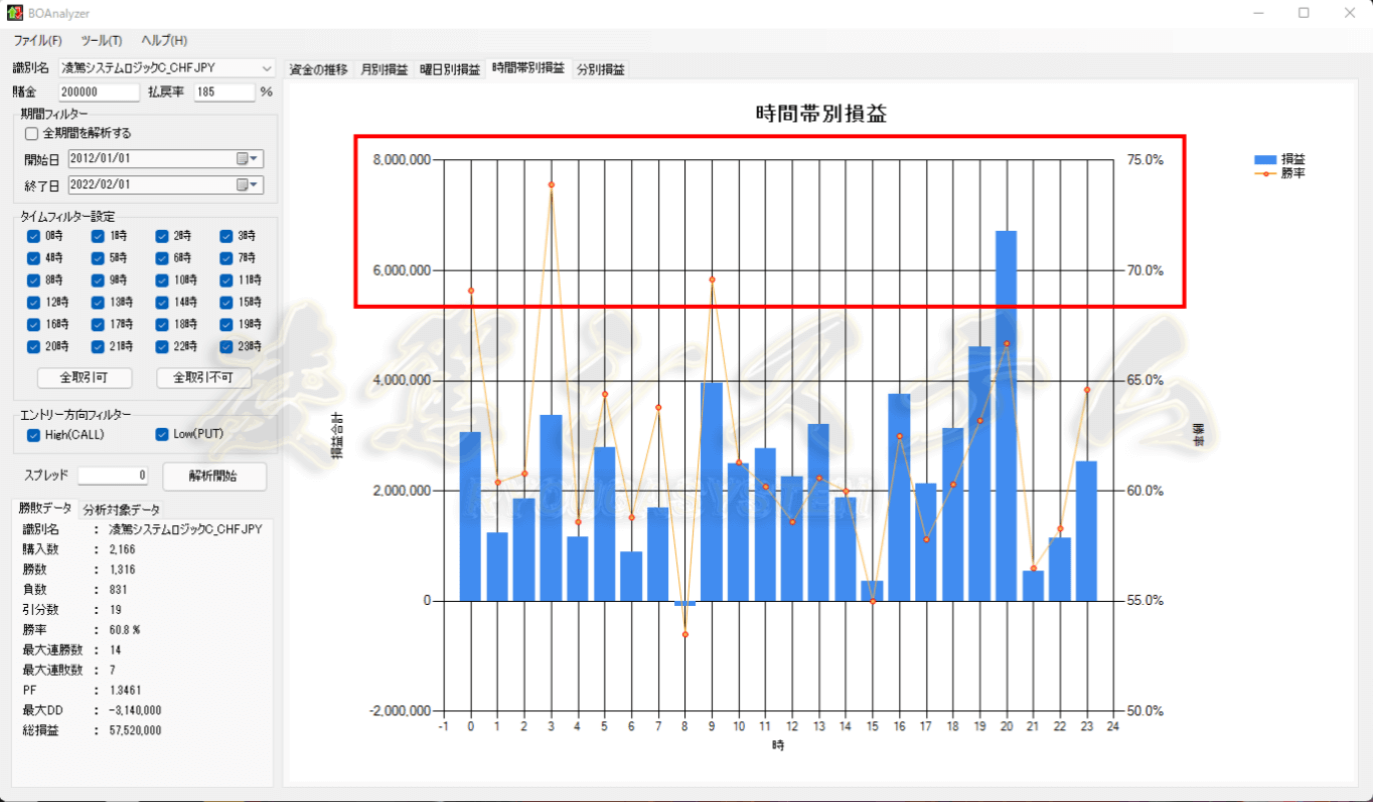Image resolution: width=1373 pixels, height=802 pixels.
Task: Click the 払戻率 input field
Action: coord(225,92)
